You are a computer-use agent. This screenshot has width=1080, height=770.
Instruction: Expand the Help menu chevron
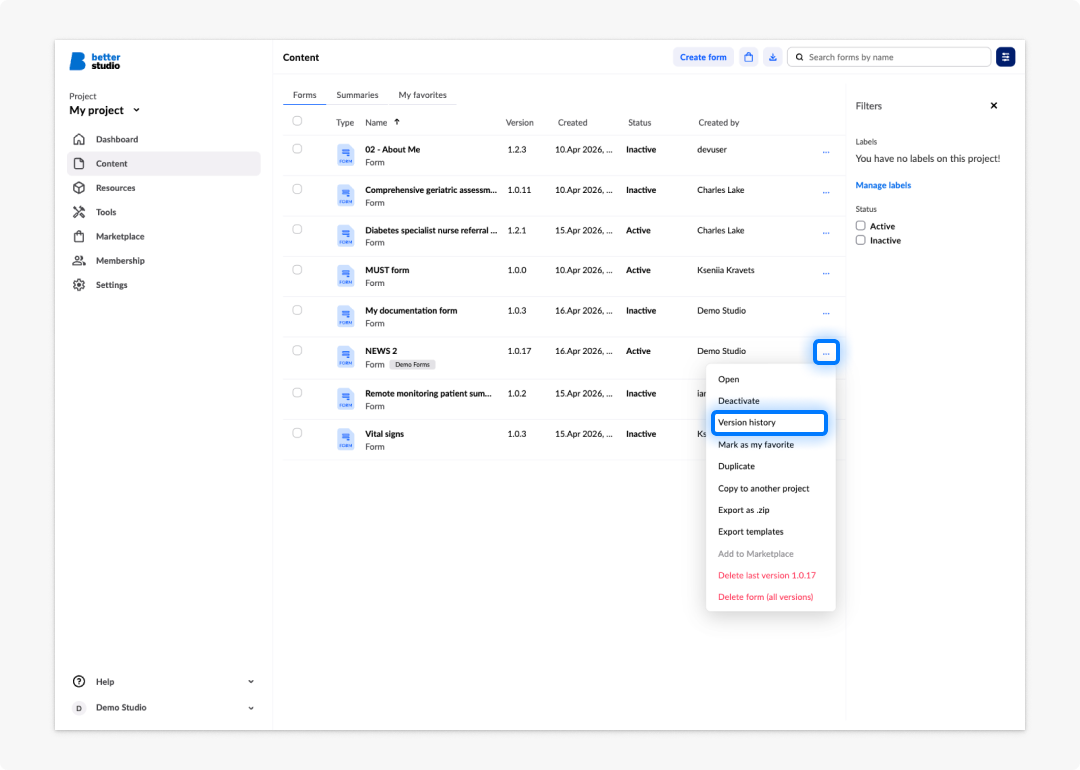click(x=251, y=682)
